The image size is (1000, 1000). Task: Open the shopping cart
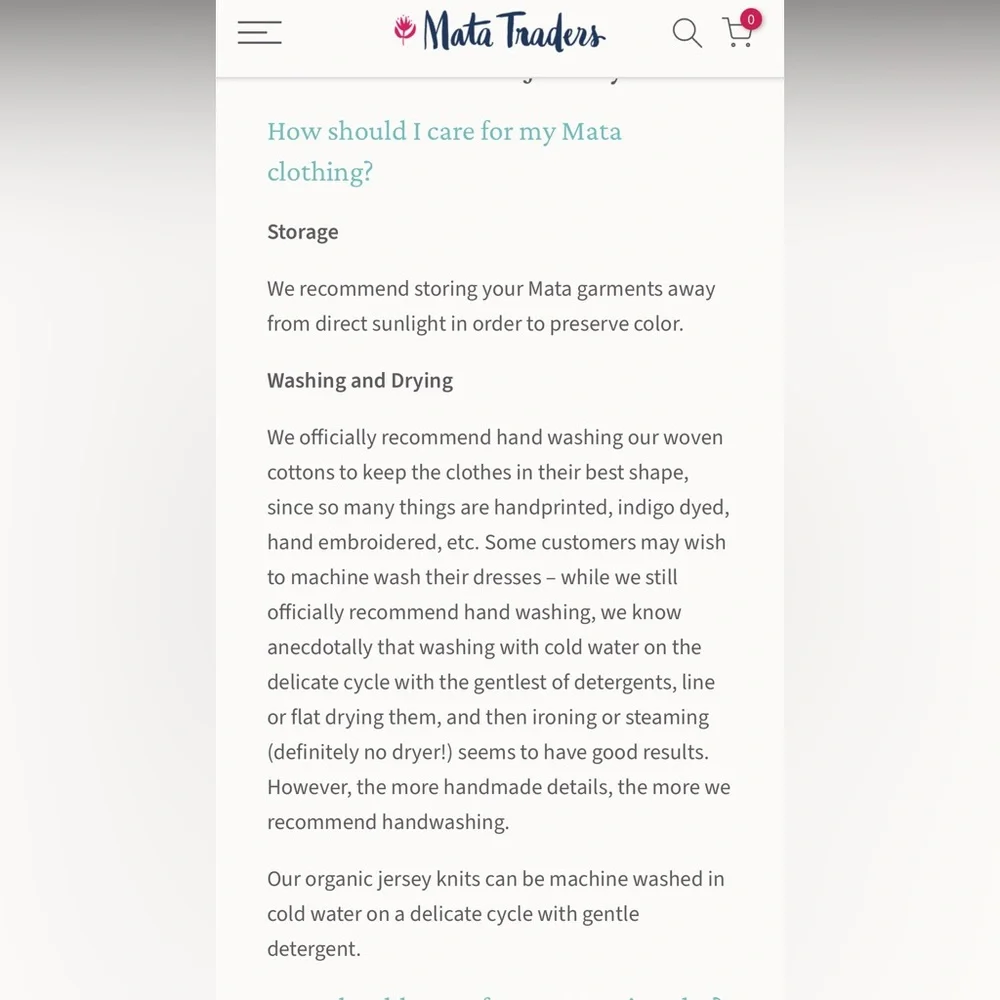[x=737, y=35]
